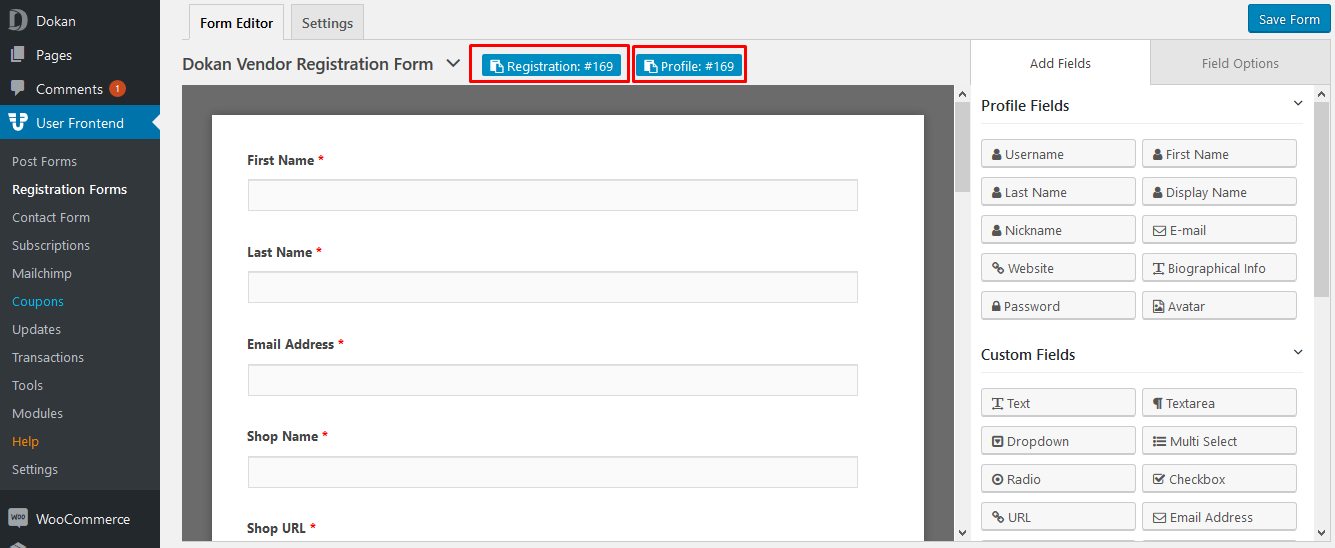Save the form

tap(1289, 19)
